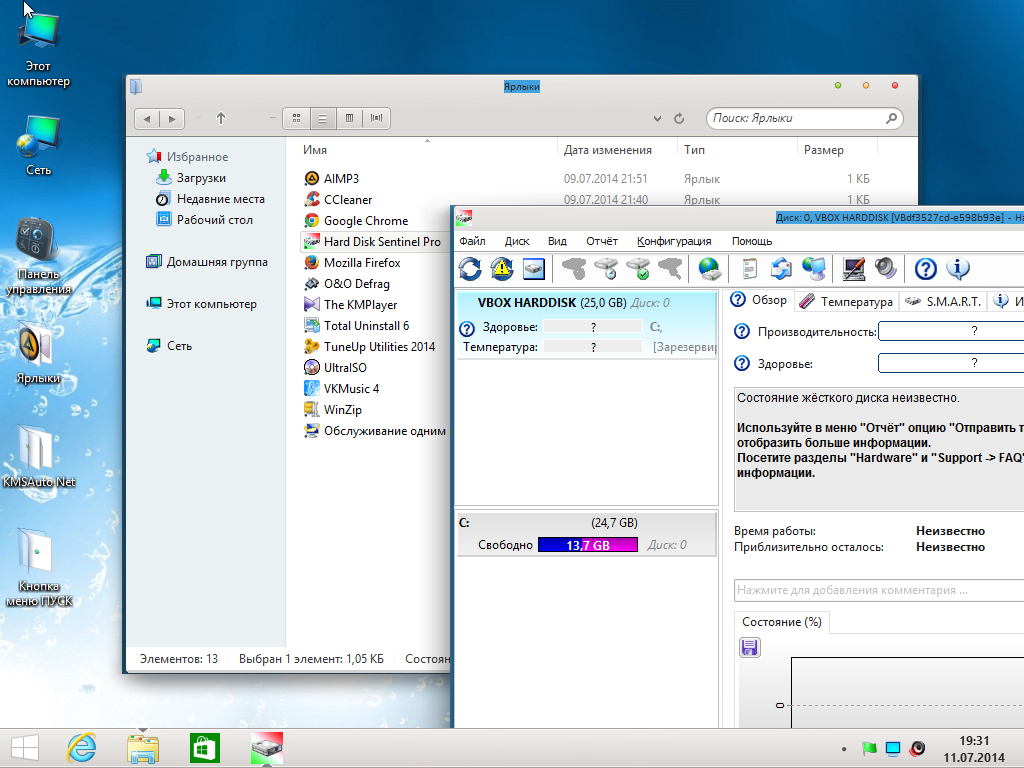Click the blue-framed hard disk toolbar icon
Viewport: 1024px width, 768px height.
pyautogui.click(x=534, y=268)
